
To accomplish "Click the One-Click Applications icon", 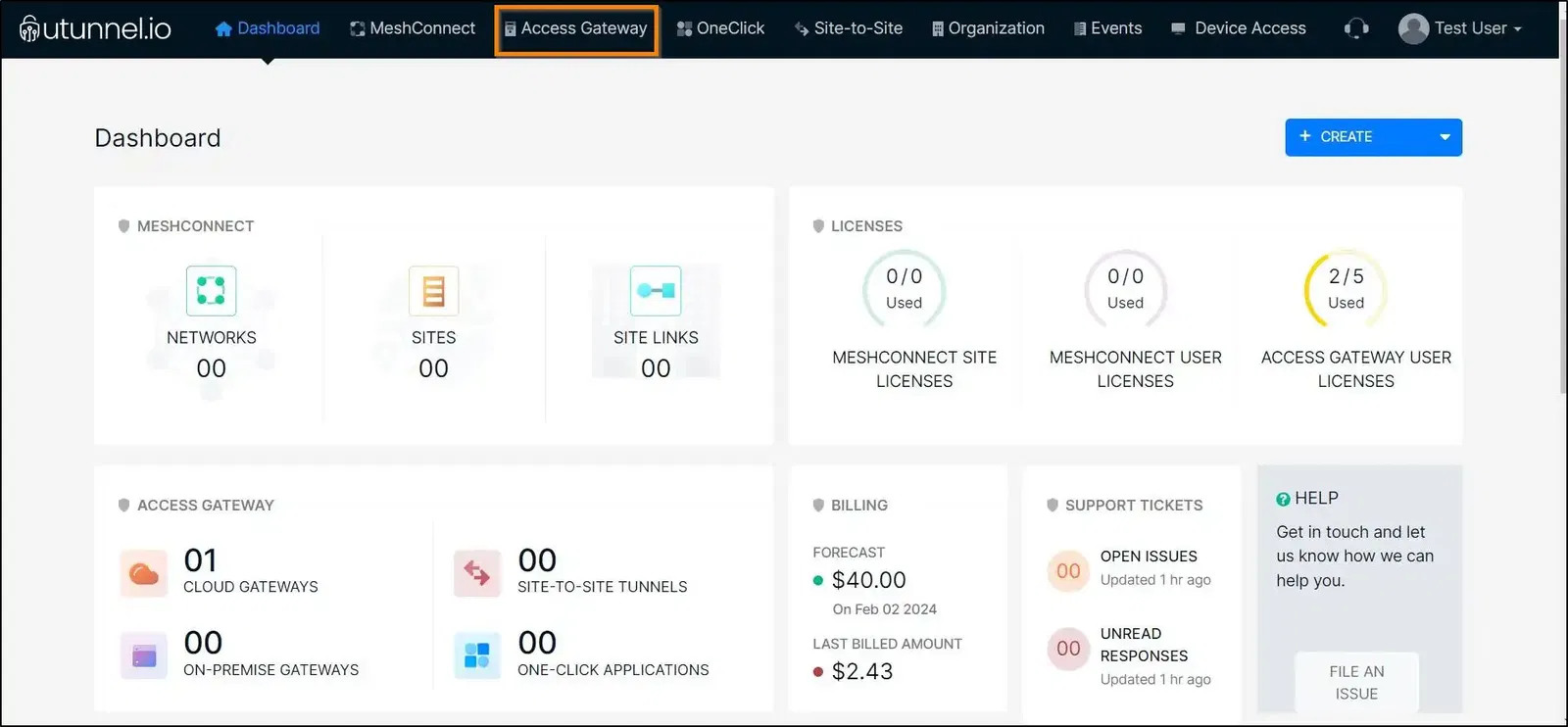I will (x=477, y=655).
